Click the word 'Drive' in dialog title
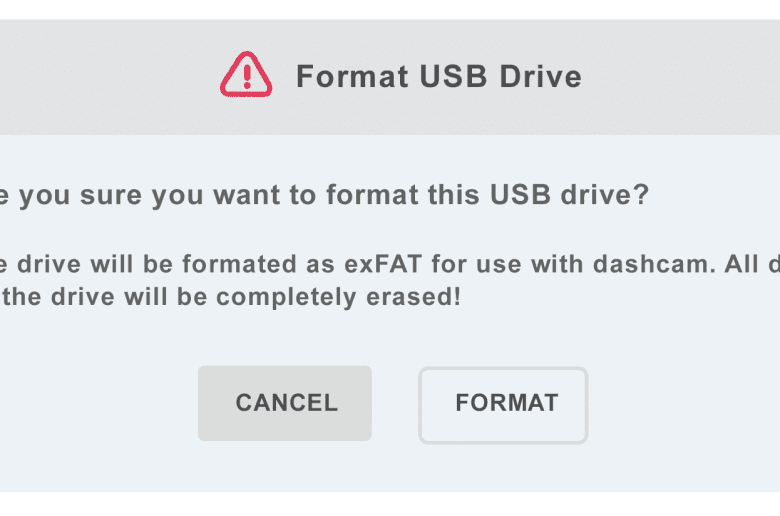The height and width of the screenshot is (516, 780). 540,77
